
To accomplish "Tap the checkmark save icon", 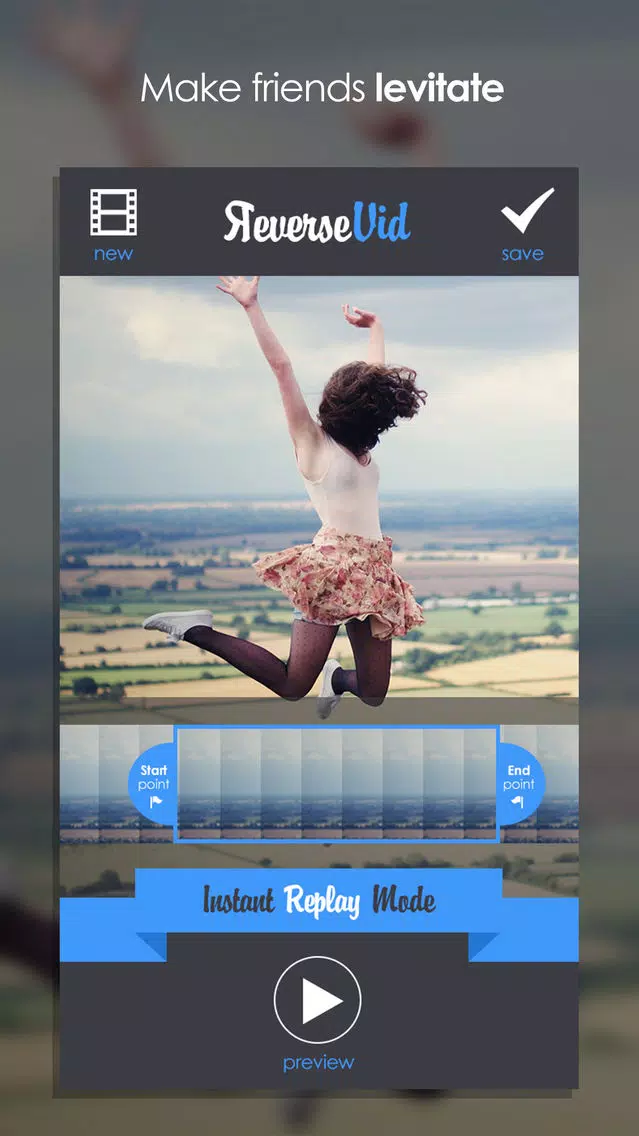I will [x=526, y=210].
